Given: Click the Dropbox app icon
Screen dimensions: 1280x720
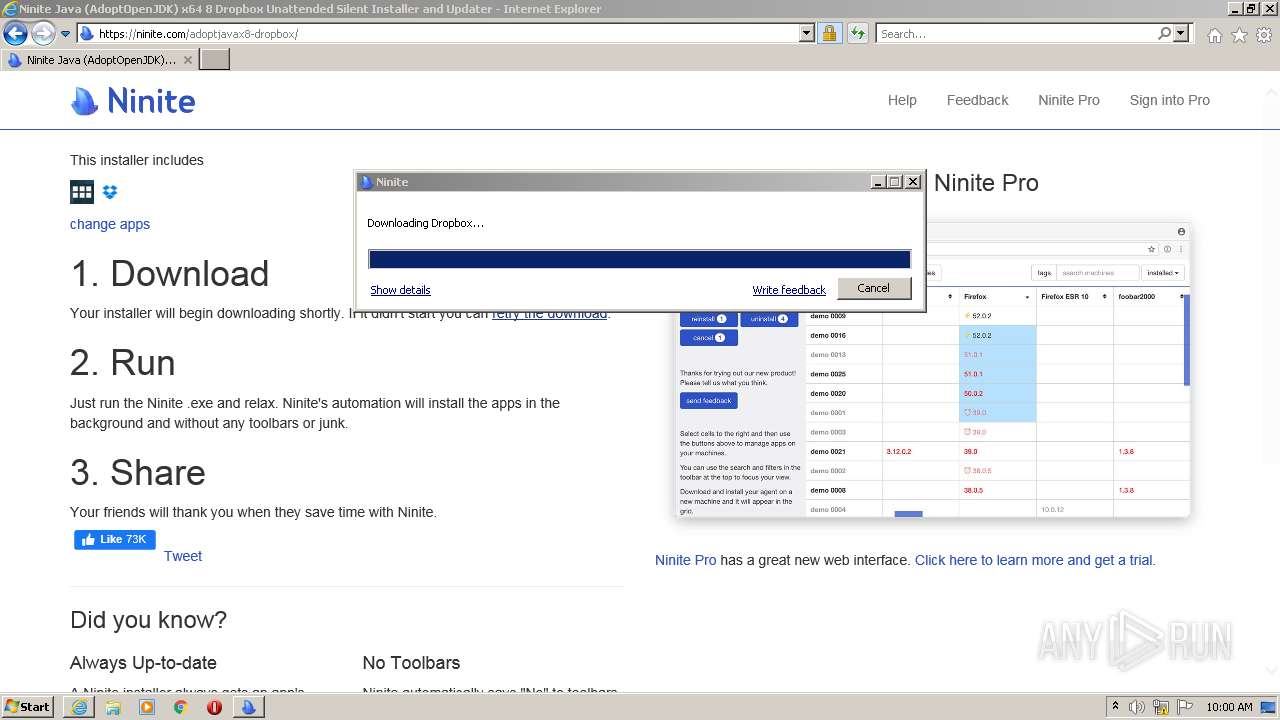Looking at the screenshot, I should (110, 192).
